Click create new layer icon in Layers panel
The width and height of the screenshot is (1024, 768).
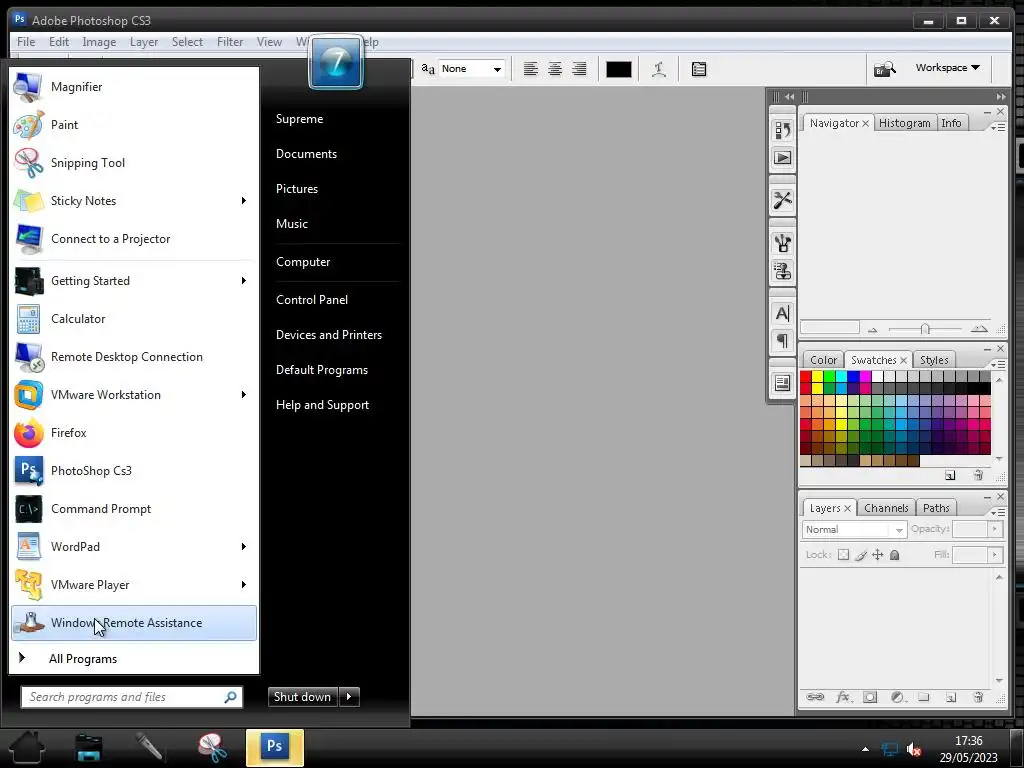[x=951, y=697]
